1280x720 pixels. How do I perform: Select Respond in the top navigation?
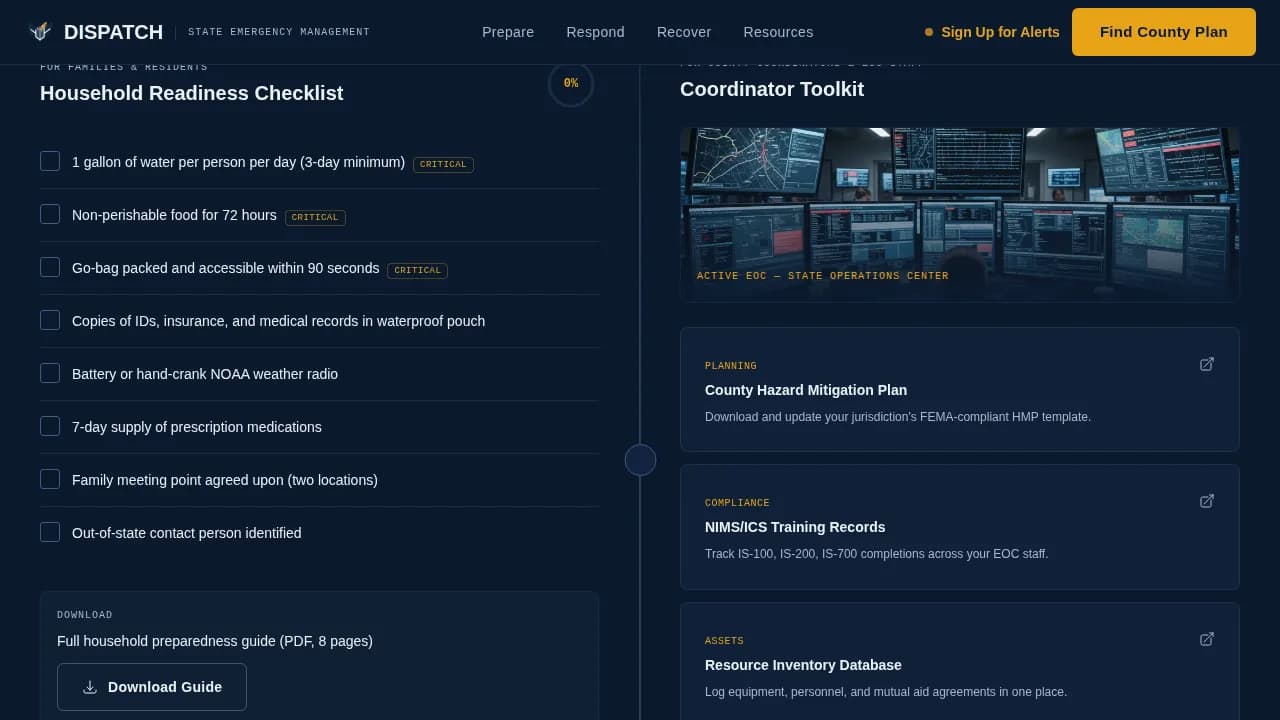pyautogui.click(x=595, y=32)
